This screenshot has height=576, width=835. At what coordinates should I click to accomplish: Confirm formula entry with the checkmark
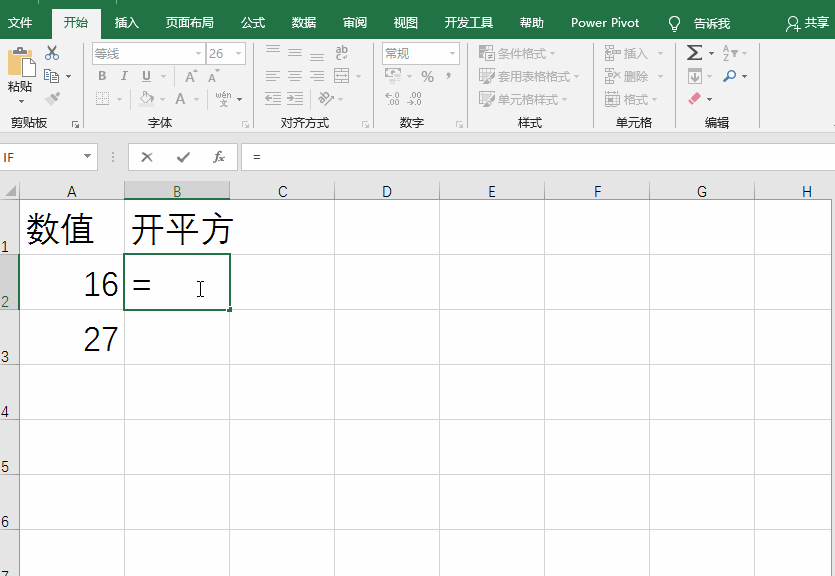point(183,157)
